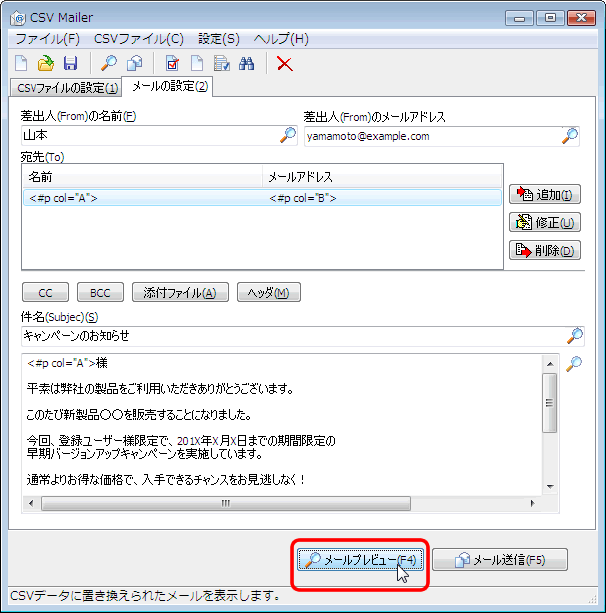The height and width of the screenshot is (613, 606).
Task: Open a file with the folder icon
Action: click(45, 63)
